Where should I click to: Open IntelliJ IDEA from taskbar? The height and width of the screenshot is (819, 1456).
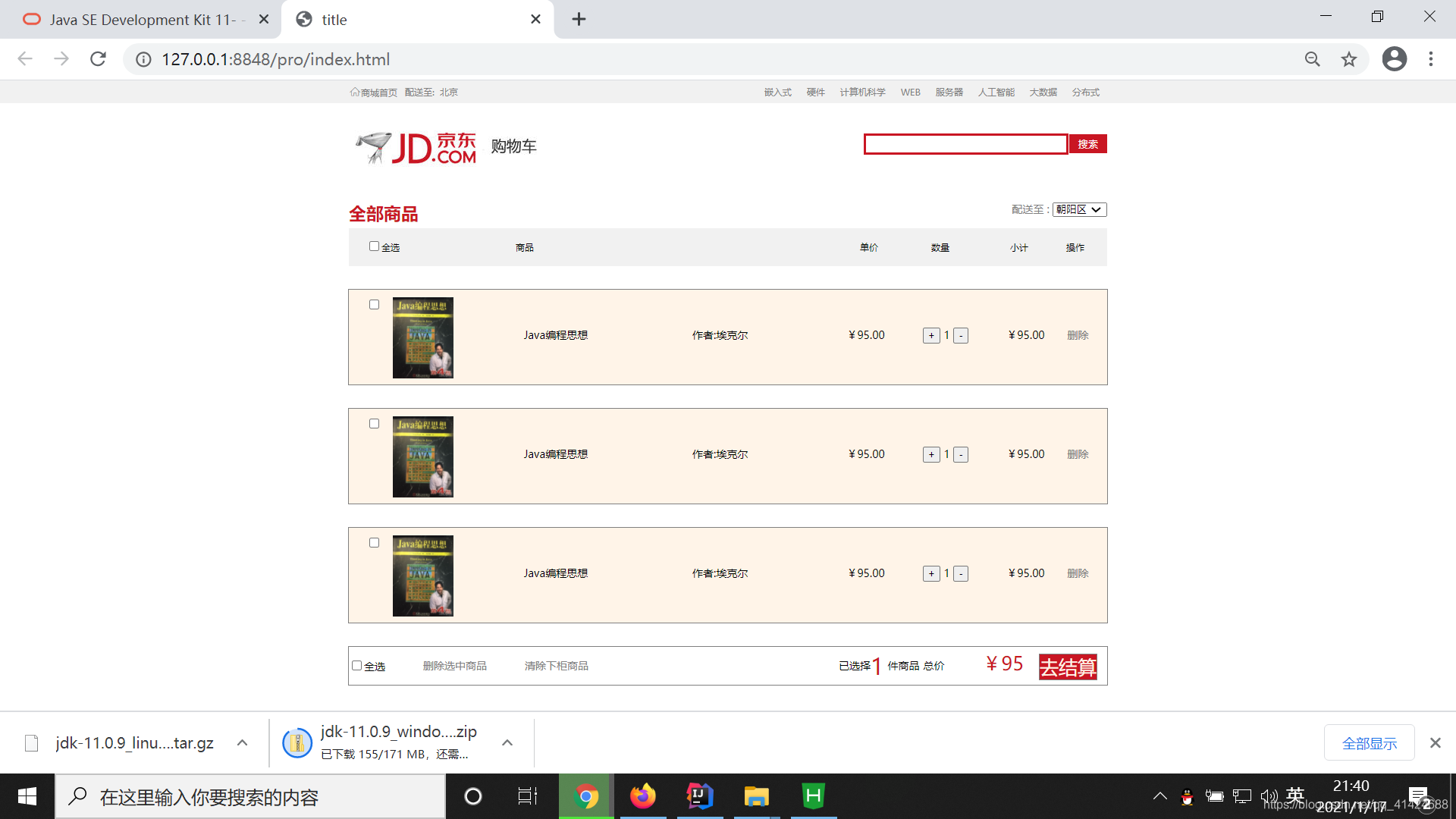[699, 796]
